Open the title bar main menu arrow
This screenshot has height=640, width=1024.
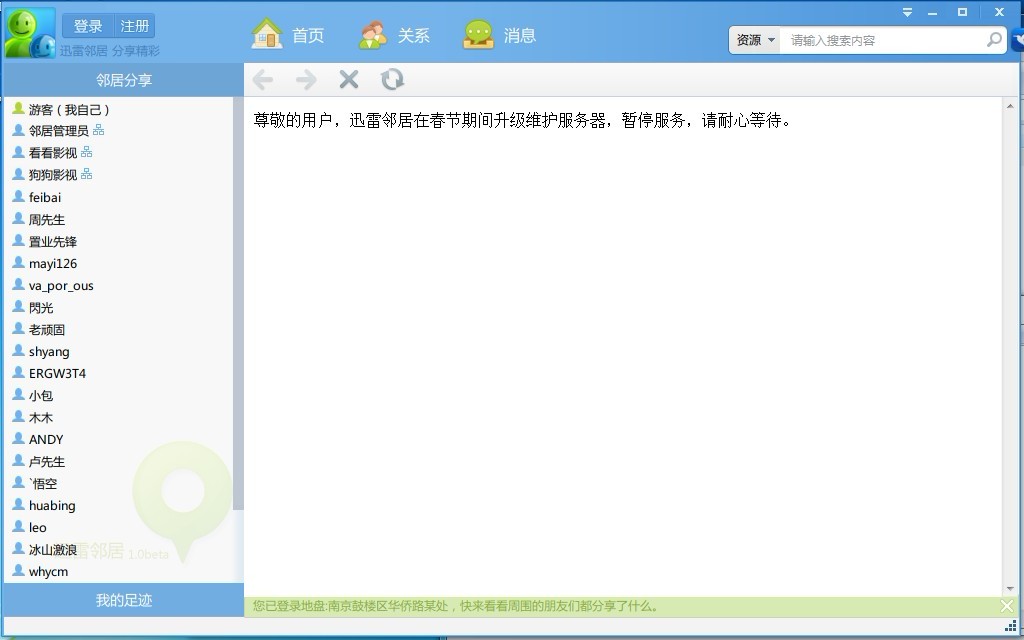tap(907, 13)
